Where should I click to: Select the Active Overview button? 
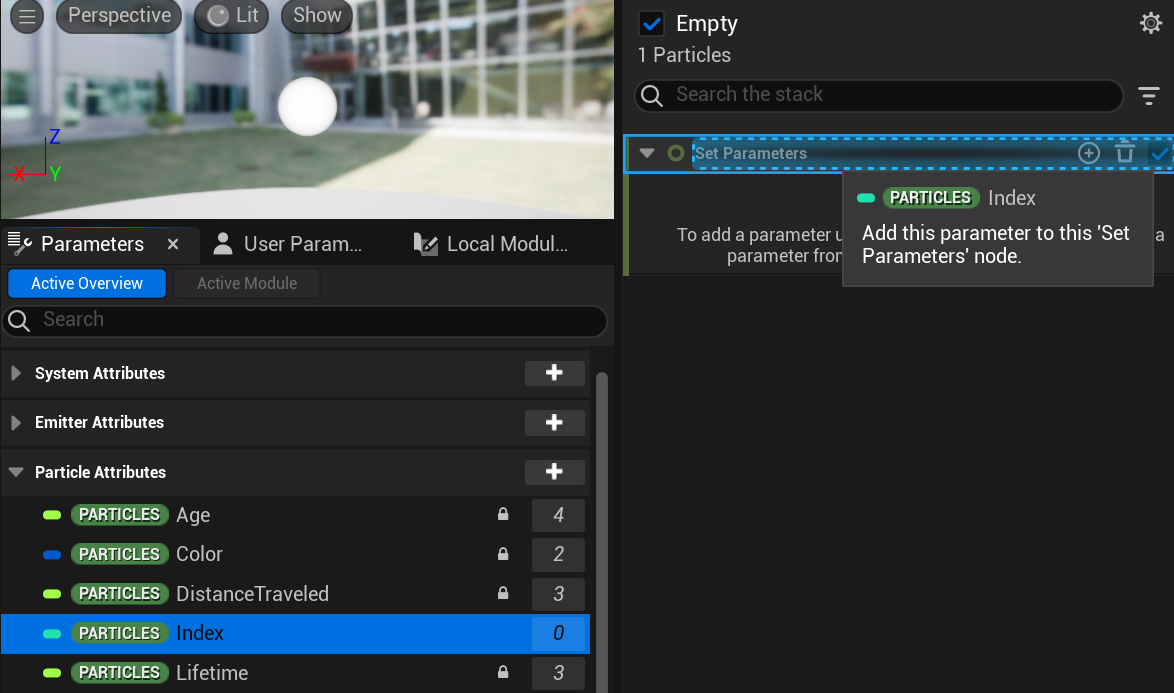click(x=87, y=284)
